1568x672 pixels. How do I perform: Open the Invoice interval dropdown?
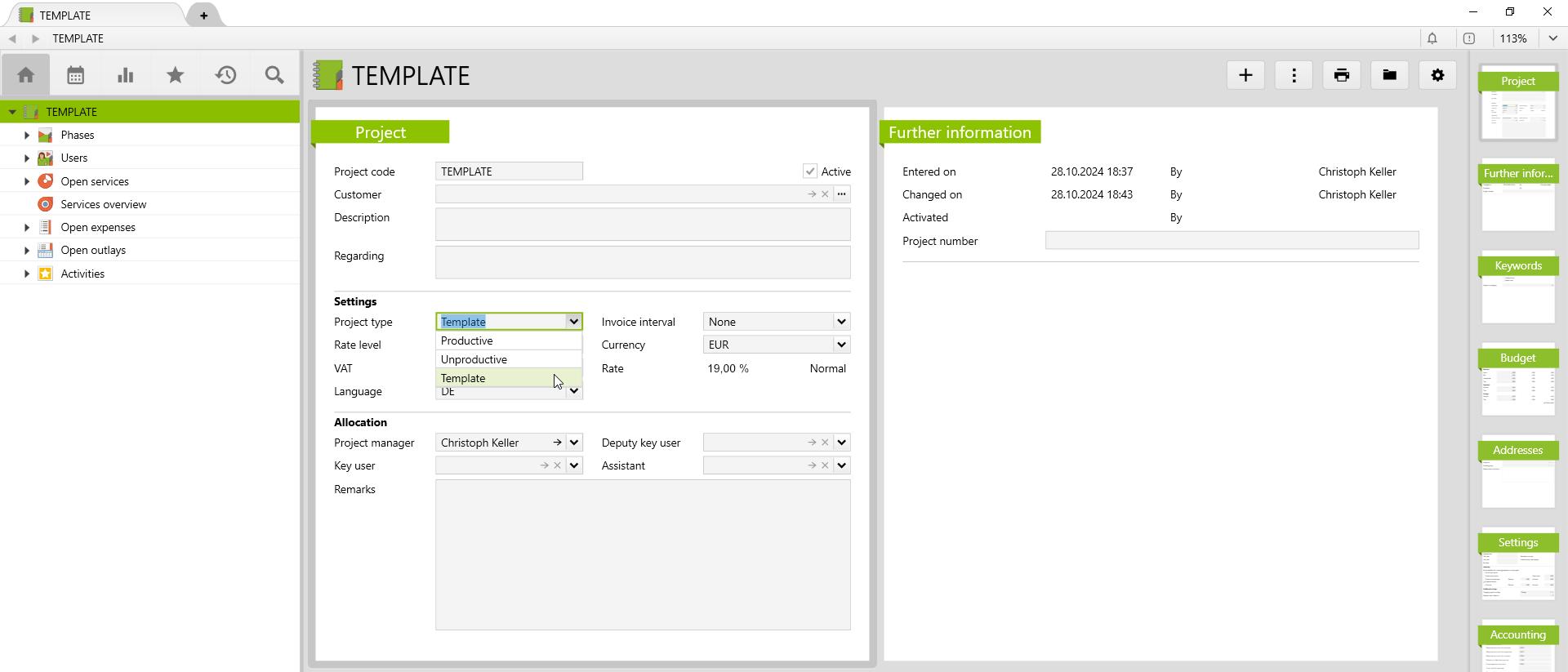click(841, 322)
